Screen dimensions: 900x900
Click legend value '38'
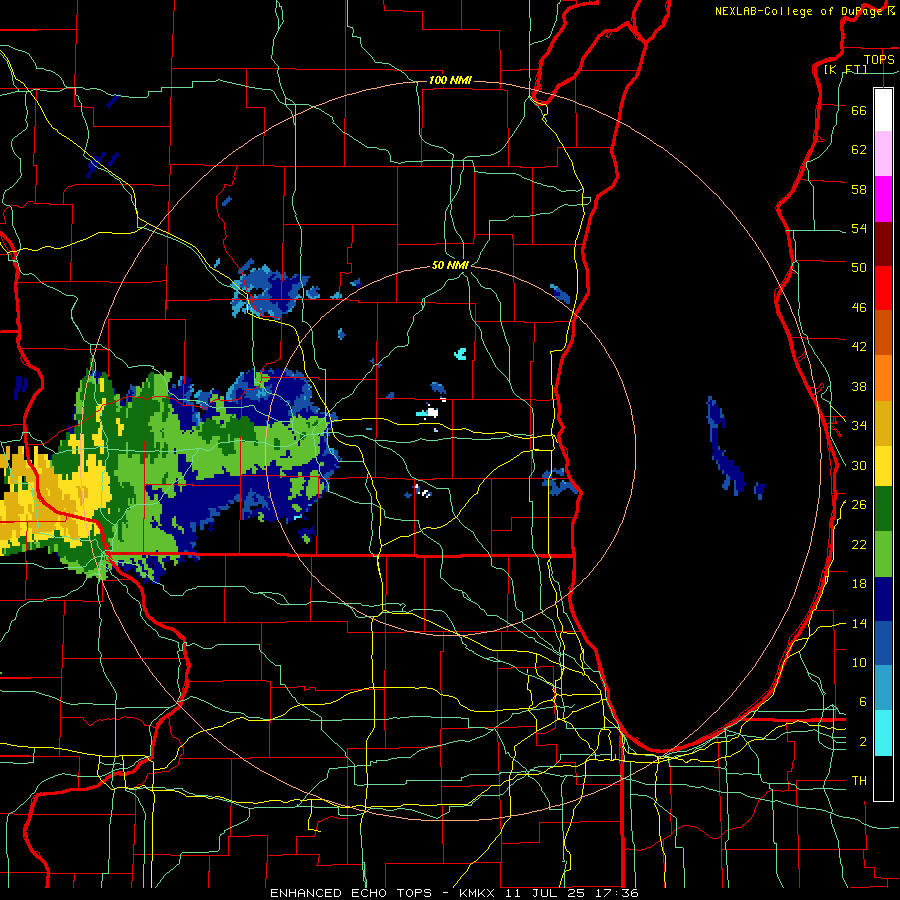859,386
